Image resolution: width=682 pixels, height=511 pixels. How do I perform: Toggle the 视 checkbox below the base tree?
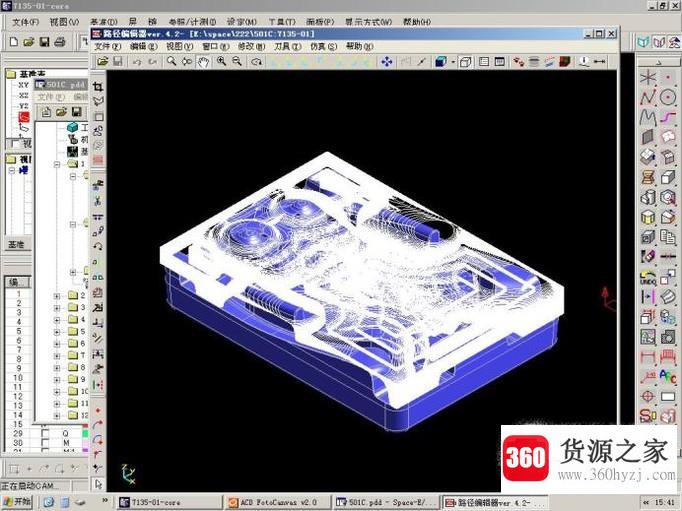[15, 144]
